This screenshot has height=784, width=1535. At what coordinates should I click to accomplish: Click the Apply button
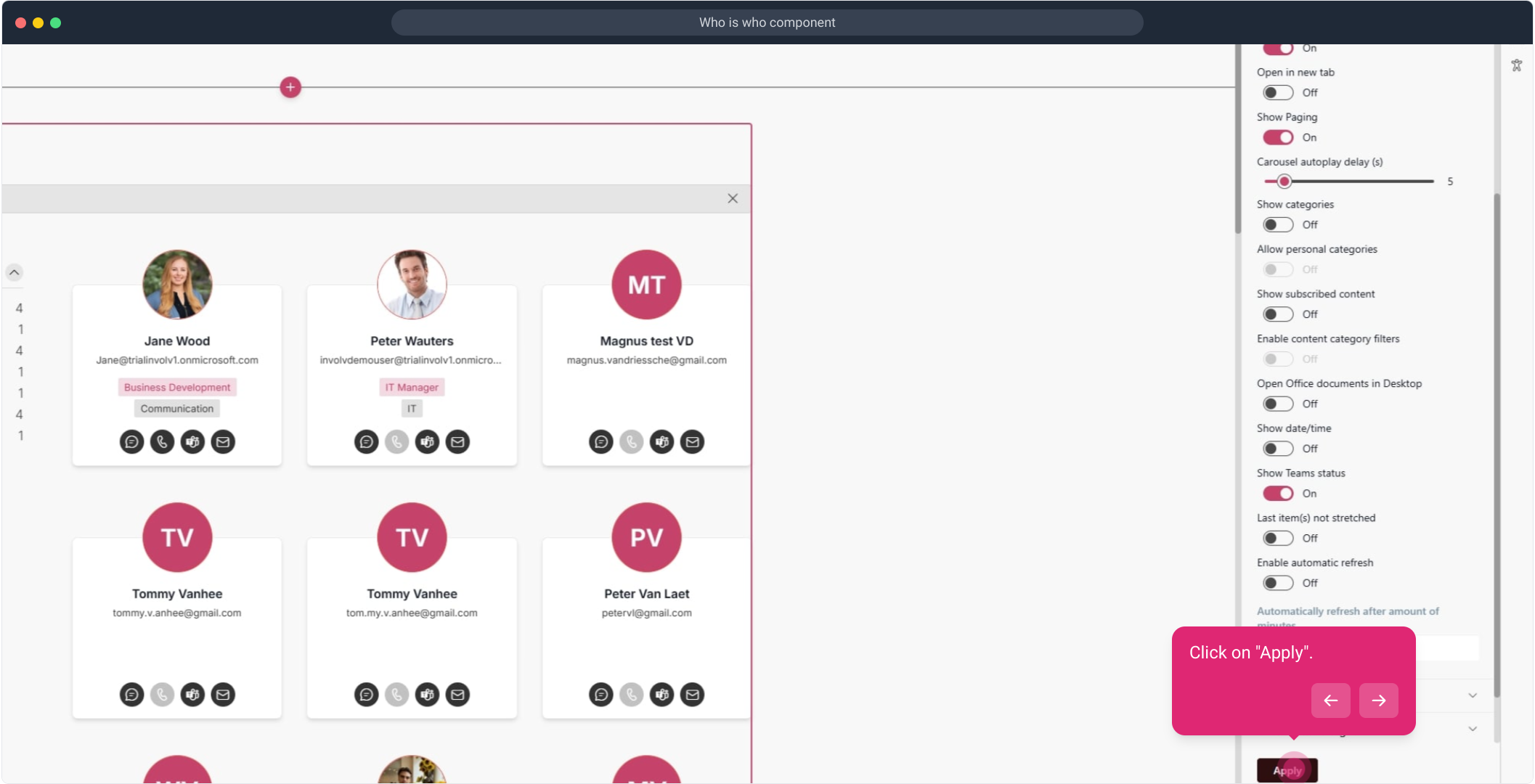tap(1287, 770)
